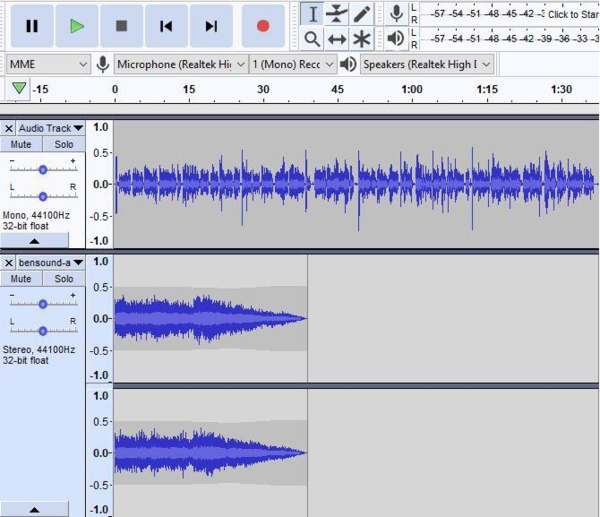
Task: Close the bensound track with its X button
Action: point(9,263)
